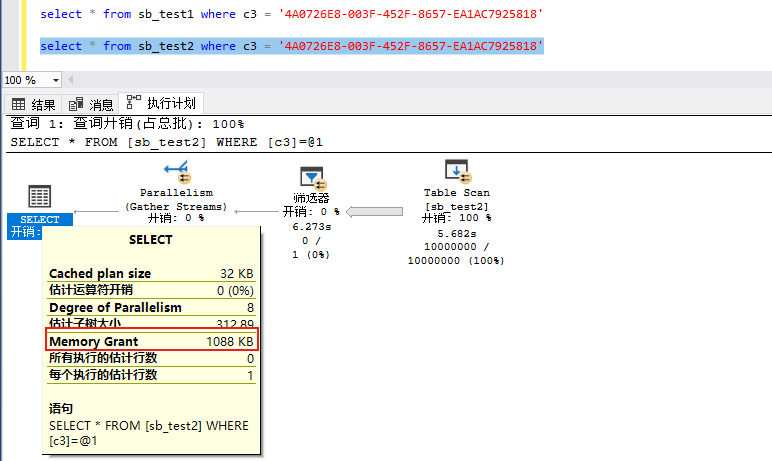The width and height of the screenshot is (772, 461).
Task: Click the [sb_test2] Table Scan label
Action: pos(455,205)
